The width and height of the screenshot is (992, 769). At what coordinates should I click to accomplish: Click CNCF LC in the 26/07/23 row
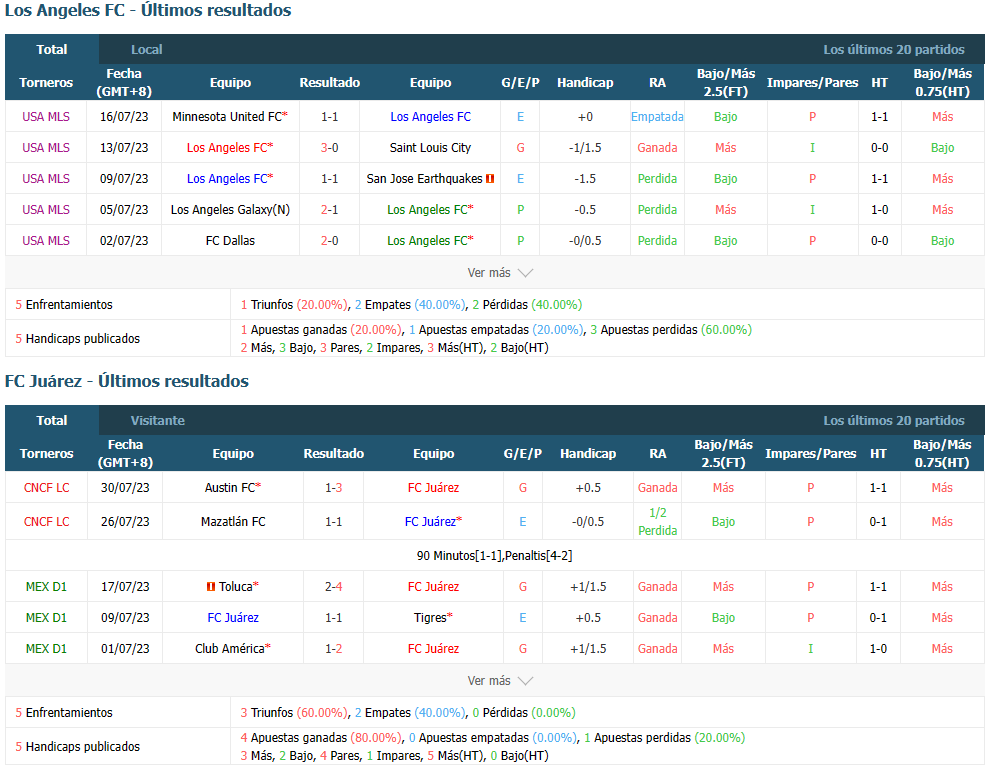pos(46,522)
